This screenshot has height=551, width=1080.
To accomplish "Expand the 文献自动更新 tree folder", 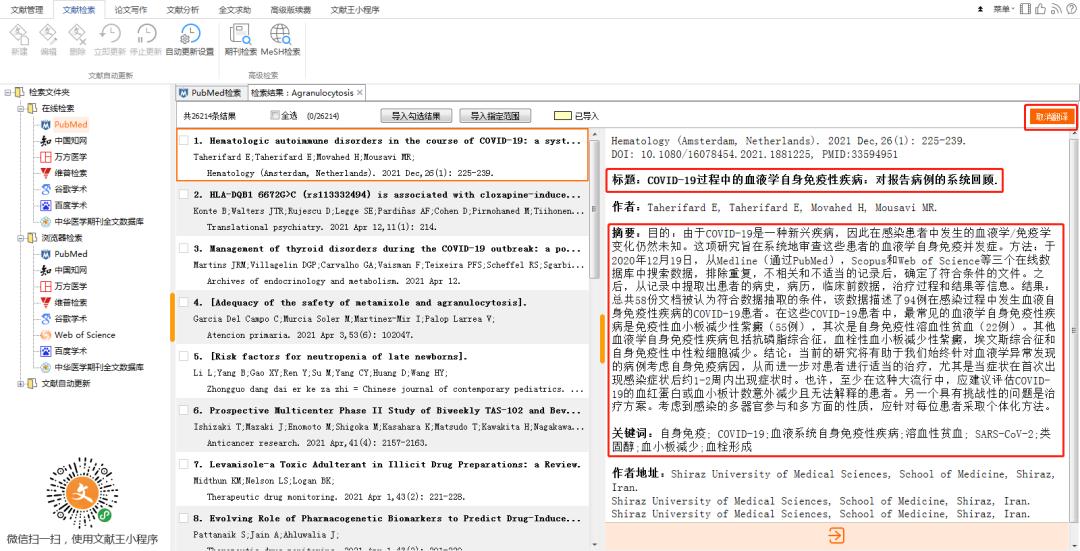I will tap(20, 384).
